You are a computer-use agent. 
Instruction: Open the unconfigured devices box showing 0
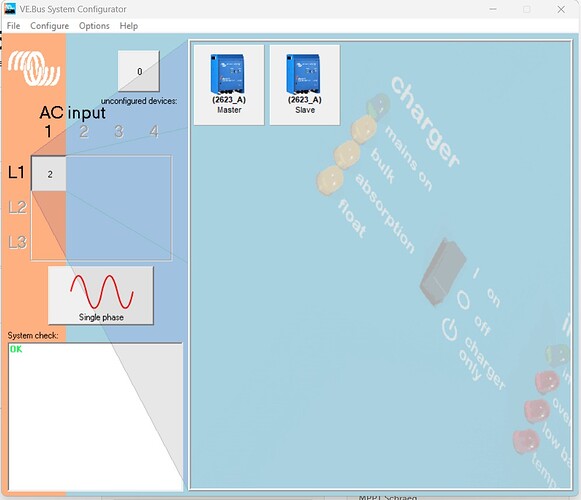pyautogui.click(x=139, y=71)
